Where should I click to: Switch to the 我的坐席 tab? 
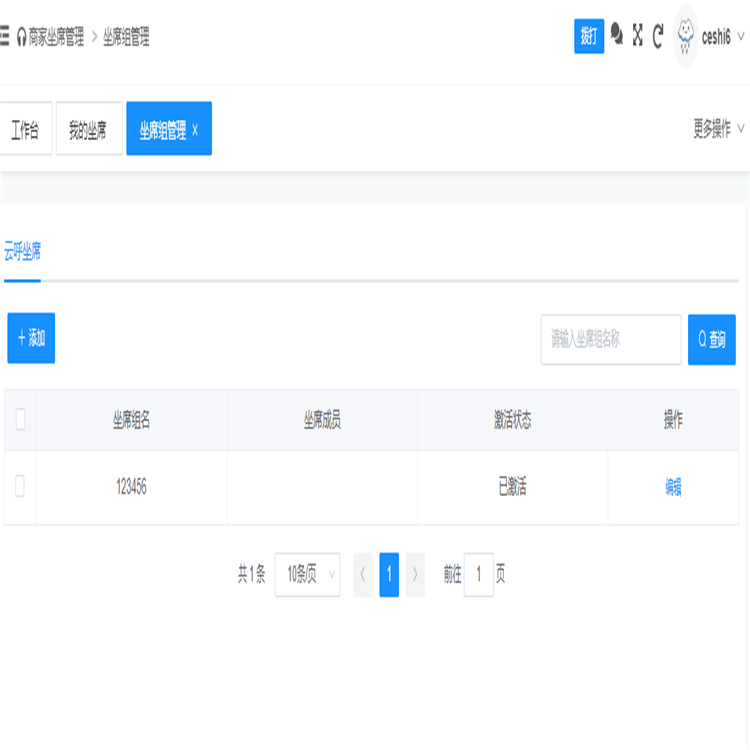click(88, 130)
